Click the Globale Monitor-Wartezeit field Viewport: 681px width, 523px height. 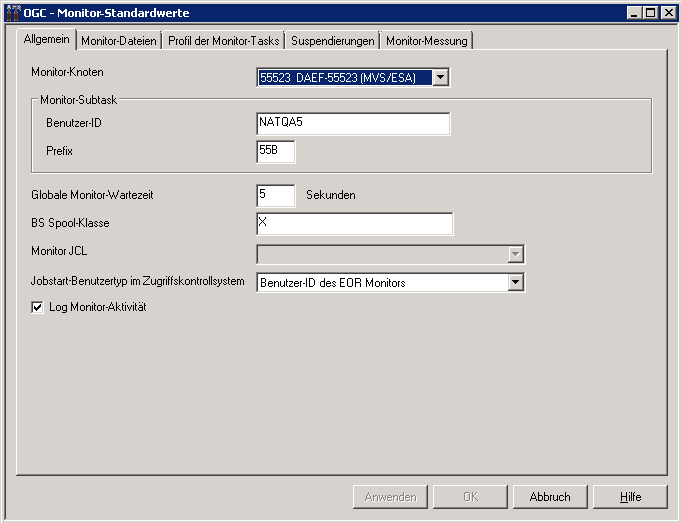coord(276,195)
